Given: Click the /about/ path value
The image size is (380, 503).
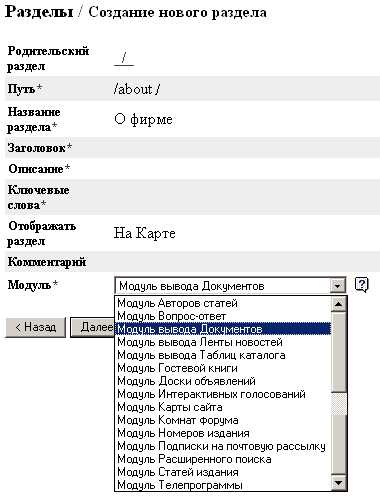Looking at the screenshot, I should point(137,89).
